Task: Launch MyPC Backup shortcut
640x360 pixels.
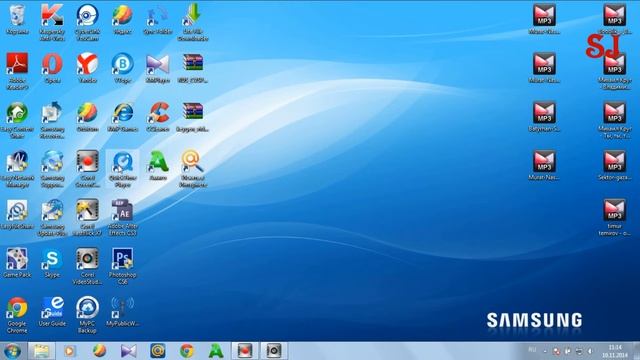Action: pos(87,315)
